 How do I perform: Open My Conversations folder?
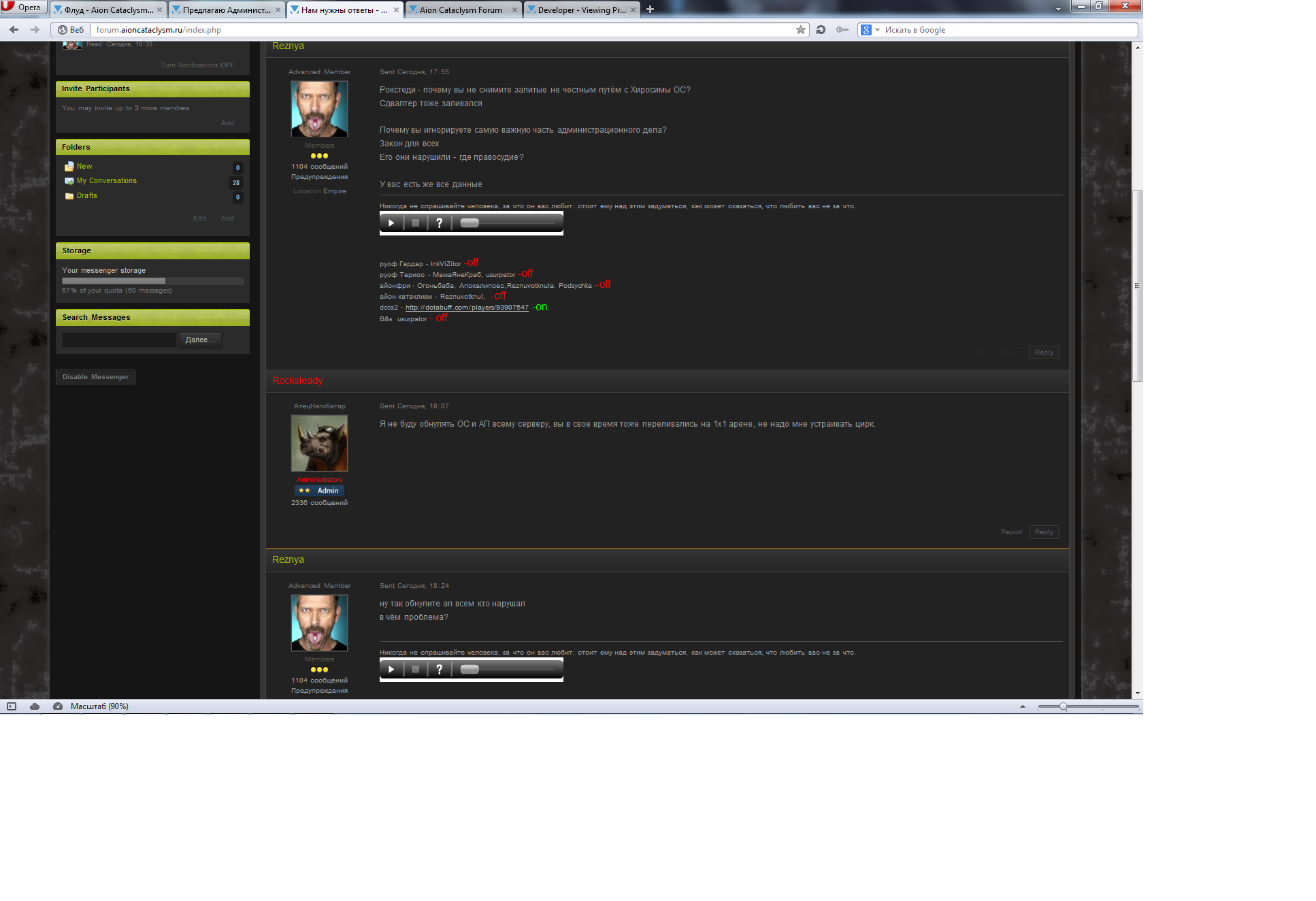tap(106, 181)
